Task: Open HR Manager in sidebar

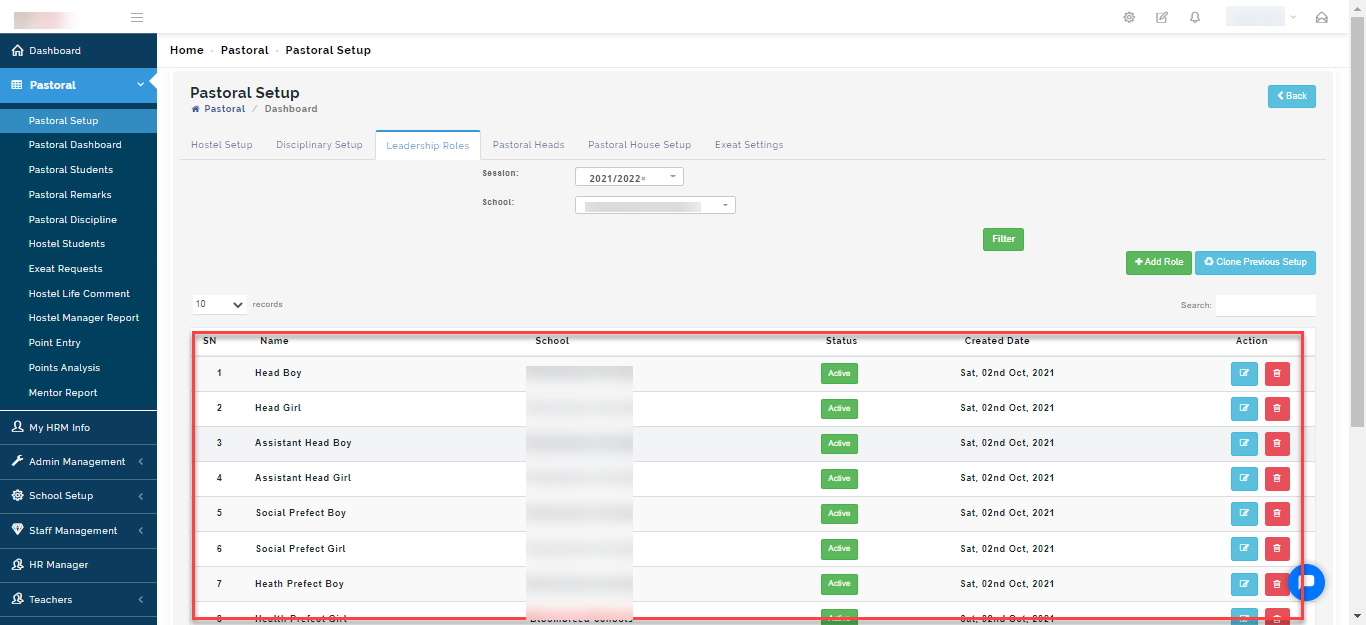Action: pos(78,565)
